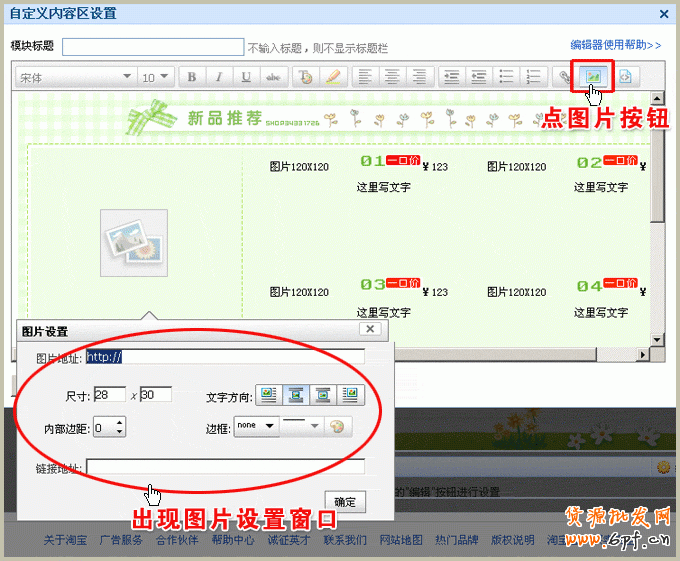Toggle italic text formatting
This screenshot has width=680, height=561.
click(219, 77)
